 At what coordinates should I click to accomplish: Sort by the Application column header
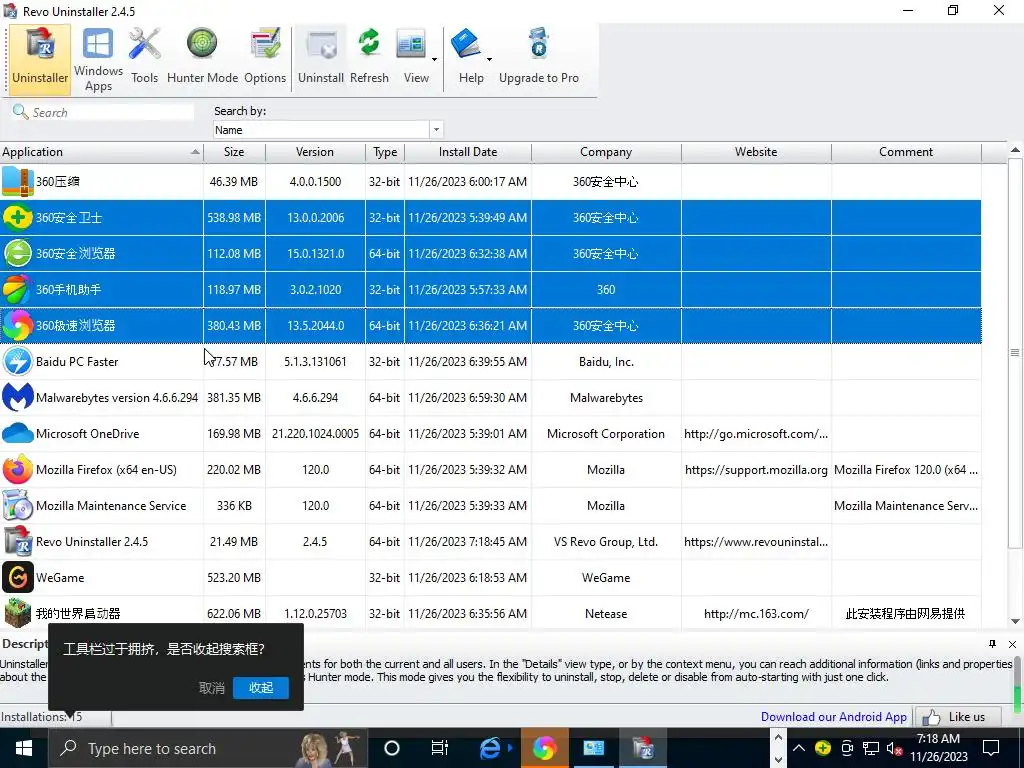coord(101,152)
